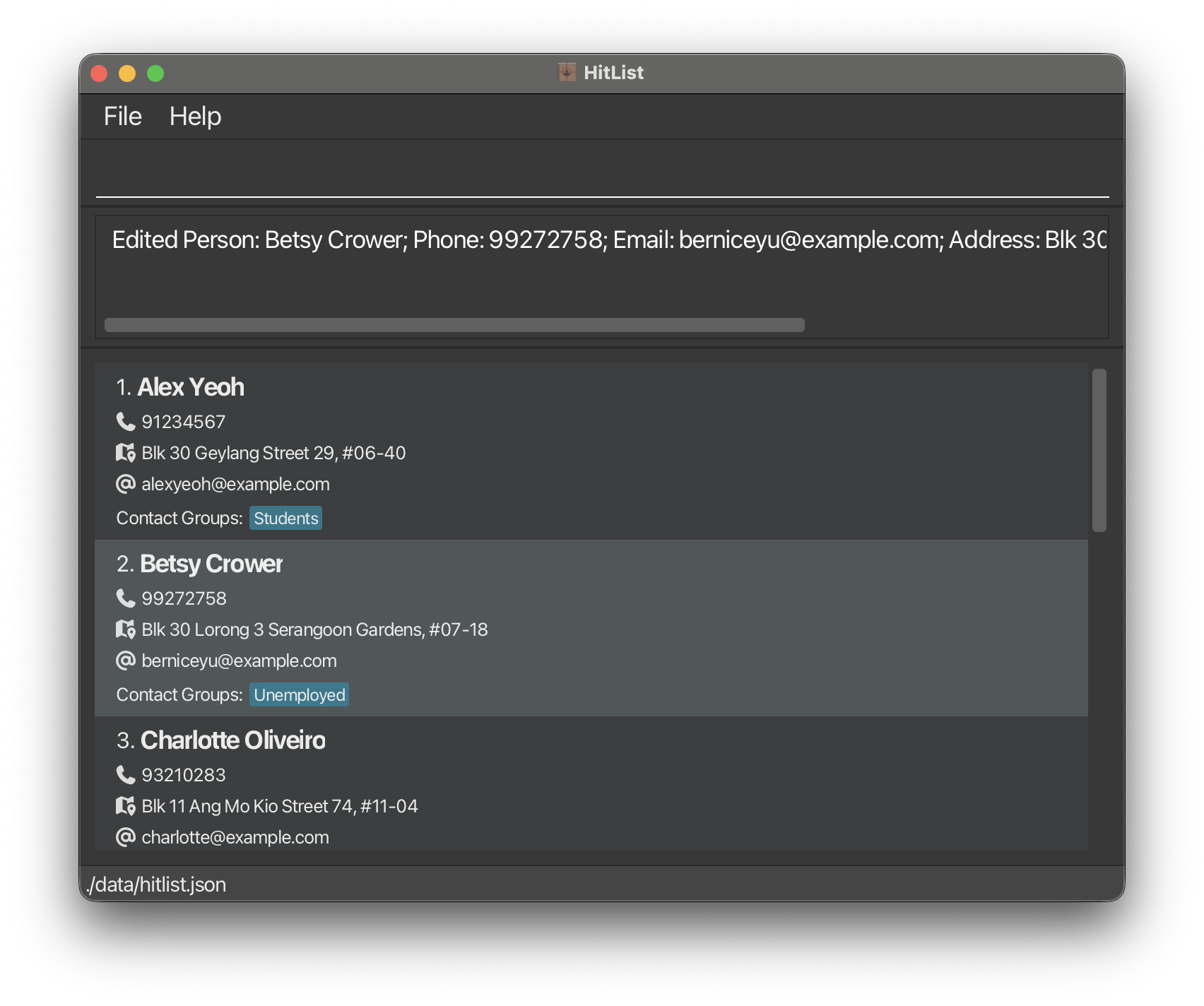This screenshot has height=1006, width=1204.
Task: Click the phone icon for Charlotte Oliveiro
Action: click(125, 775)
